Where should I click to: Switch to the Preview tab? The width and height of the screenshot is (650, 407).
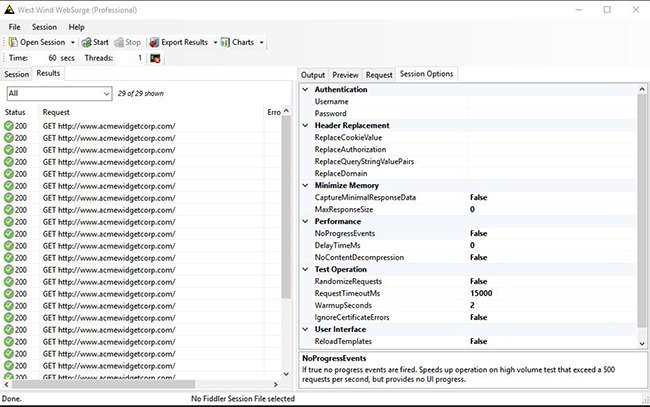345,75
